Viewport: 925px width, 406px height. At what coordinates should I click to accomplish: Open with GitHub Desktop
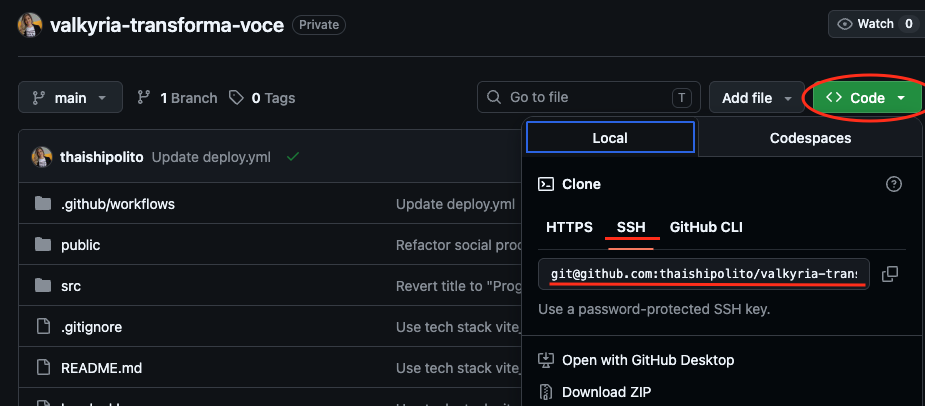(x=648, y=359)
